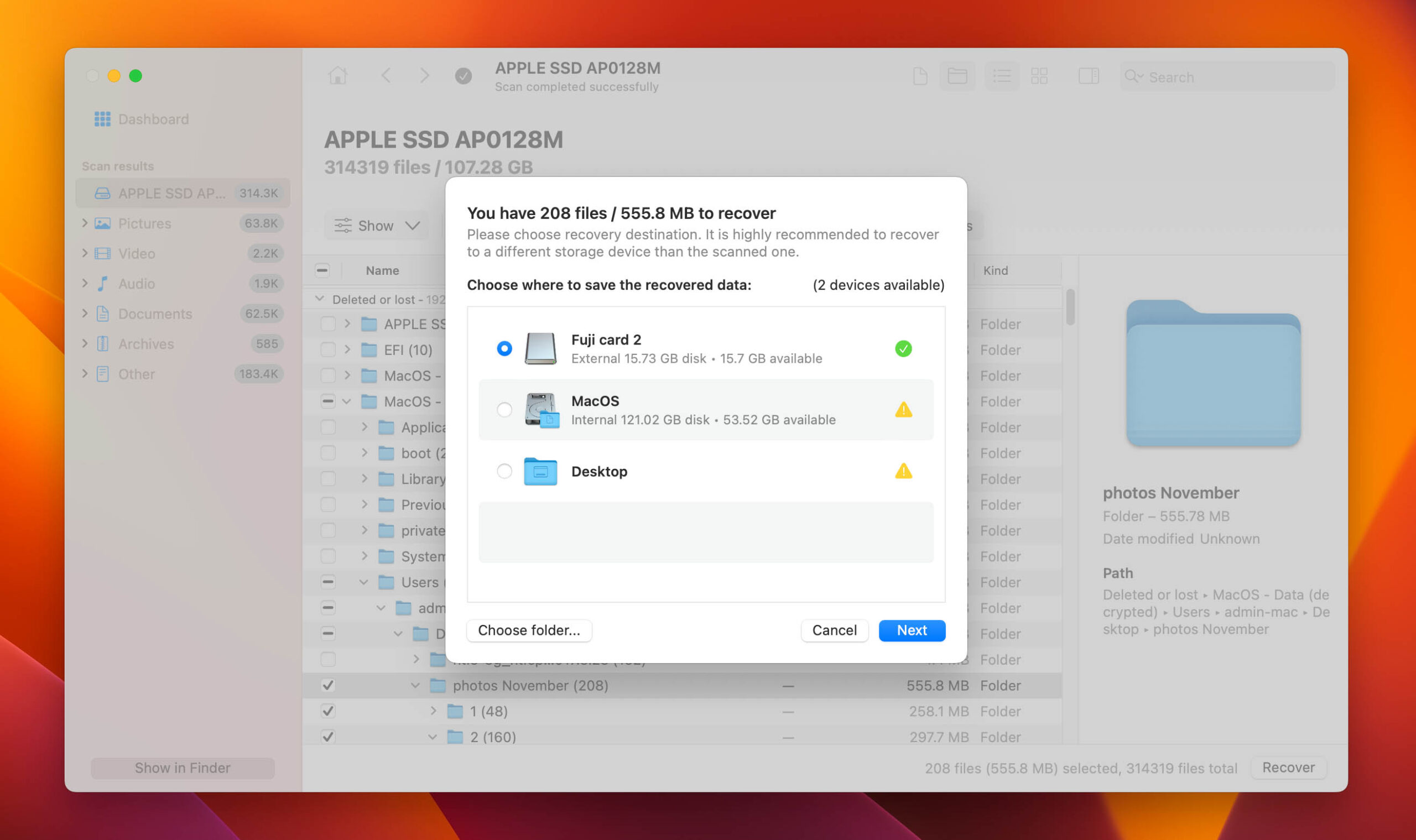Screen dimensions: 1416x840
Task: Click the Library folder row
Action: [x=681, y=479]
